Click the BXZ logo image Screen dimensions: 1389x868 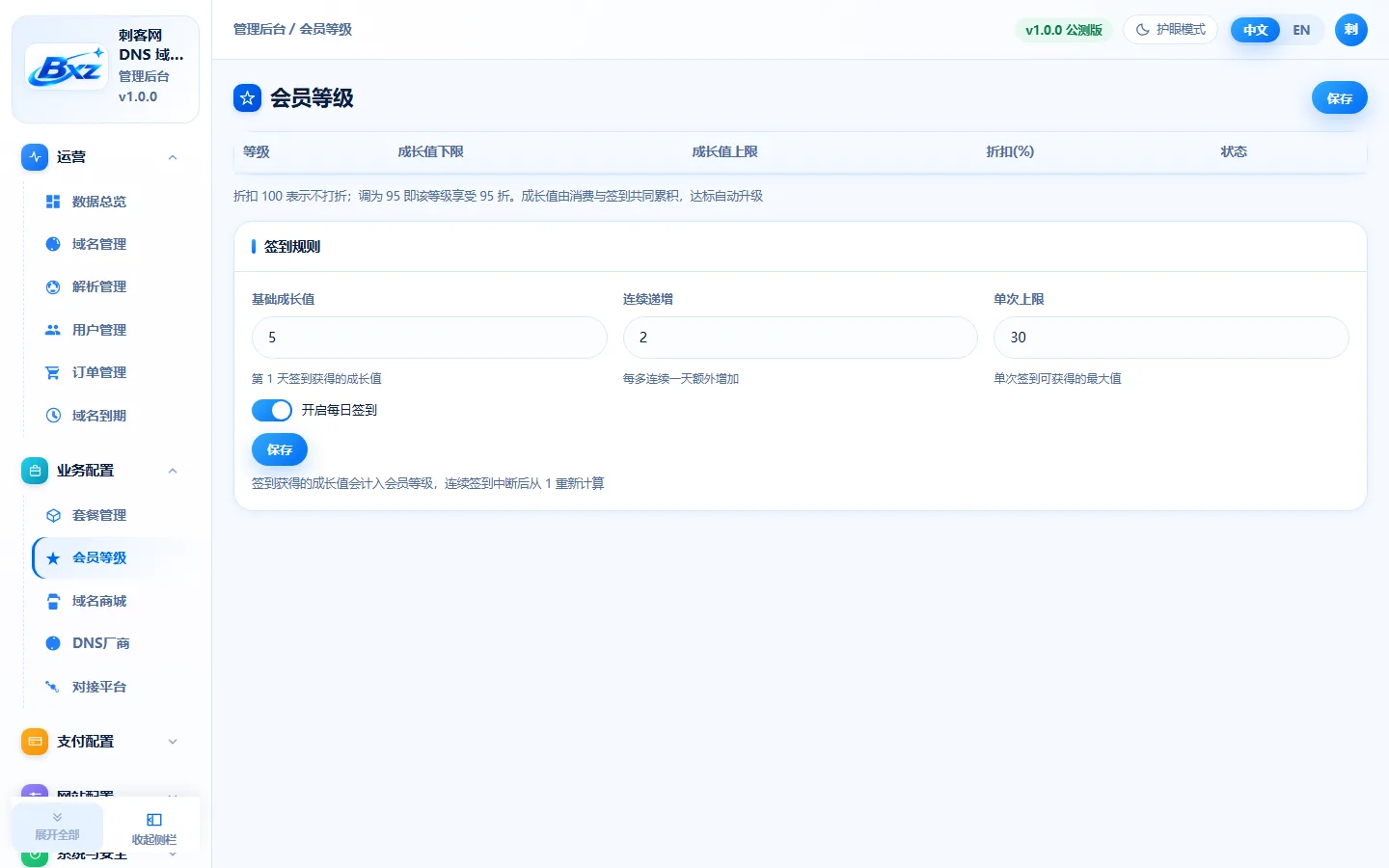[x=67, y=68]
